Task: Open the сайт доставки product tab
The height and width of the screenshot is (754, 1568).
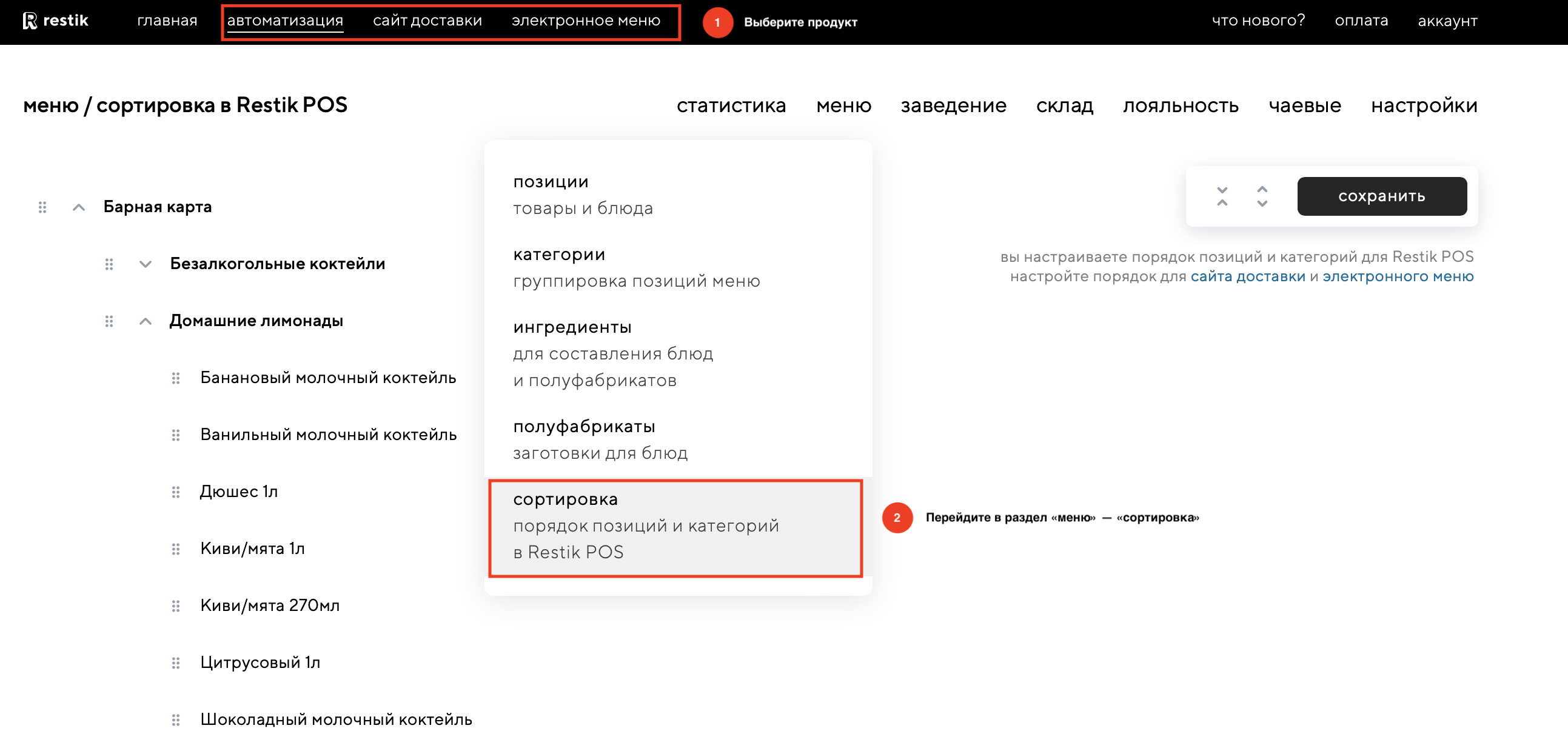Action: click(427, 21)
